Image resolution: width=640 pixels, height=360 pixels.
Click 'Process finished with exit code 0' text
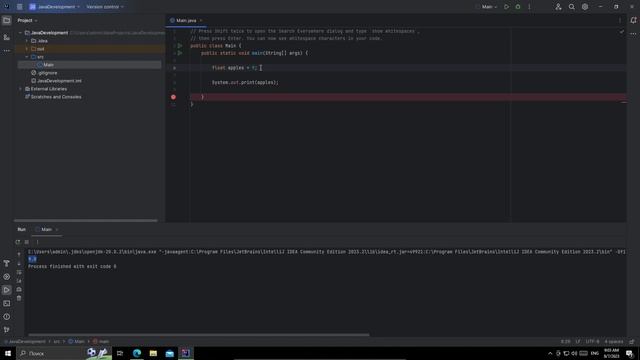pyautogui.click(x=72, y=267)
